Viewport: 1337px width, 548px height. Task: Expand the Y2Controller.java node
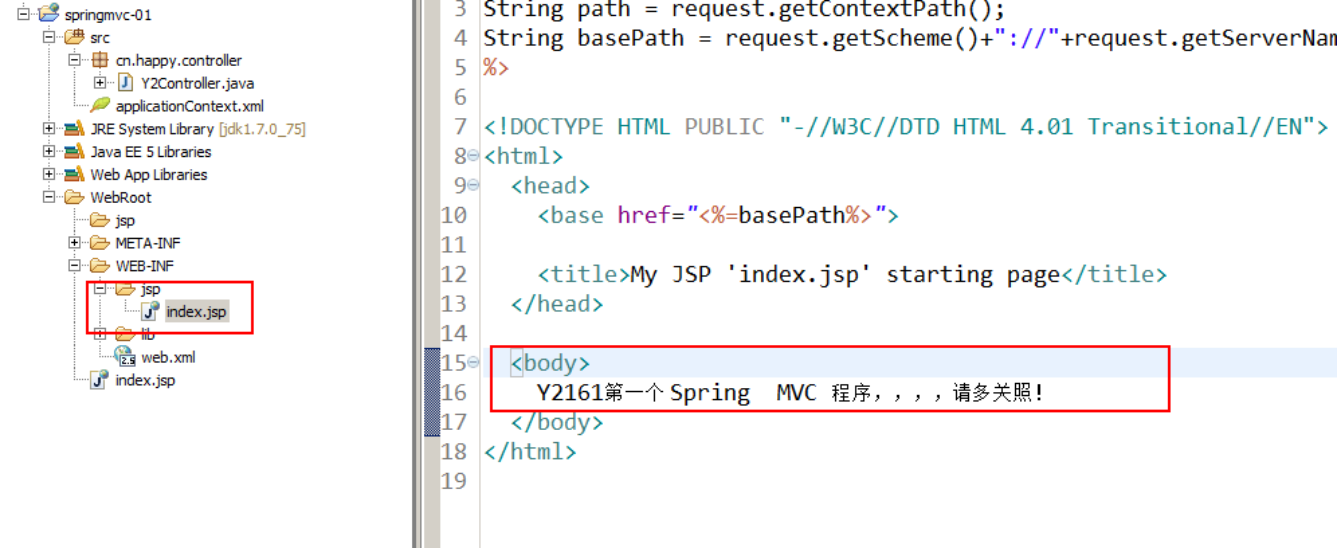99,83
